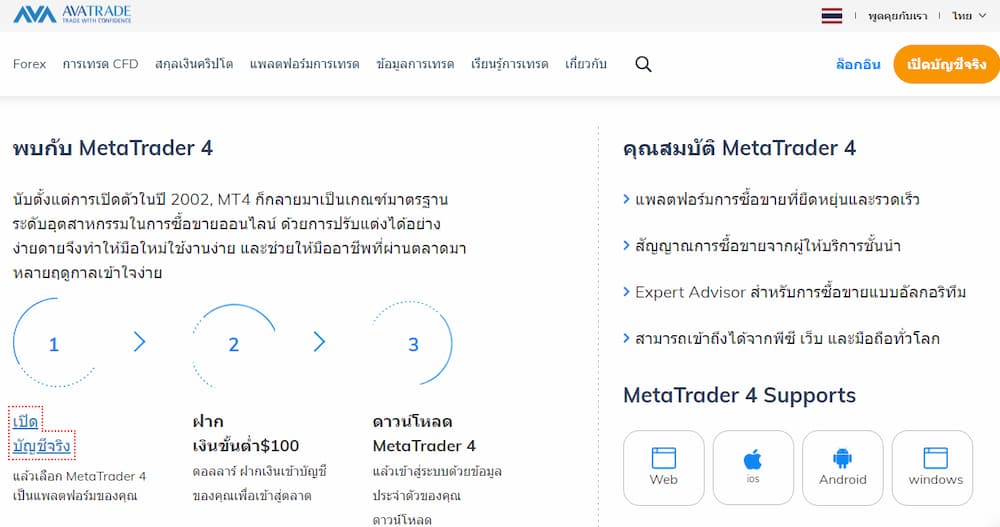Click the orange เปิดบัญชีจริง button
Screen dimensions: 1000x527
[x=946, y=64]
